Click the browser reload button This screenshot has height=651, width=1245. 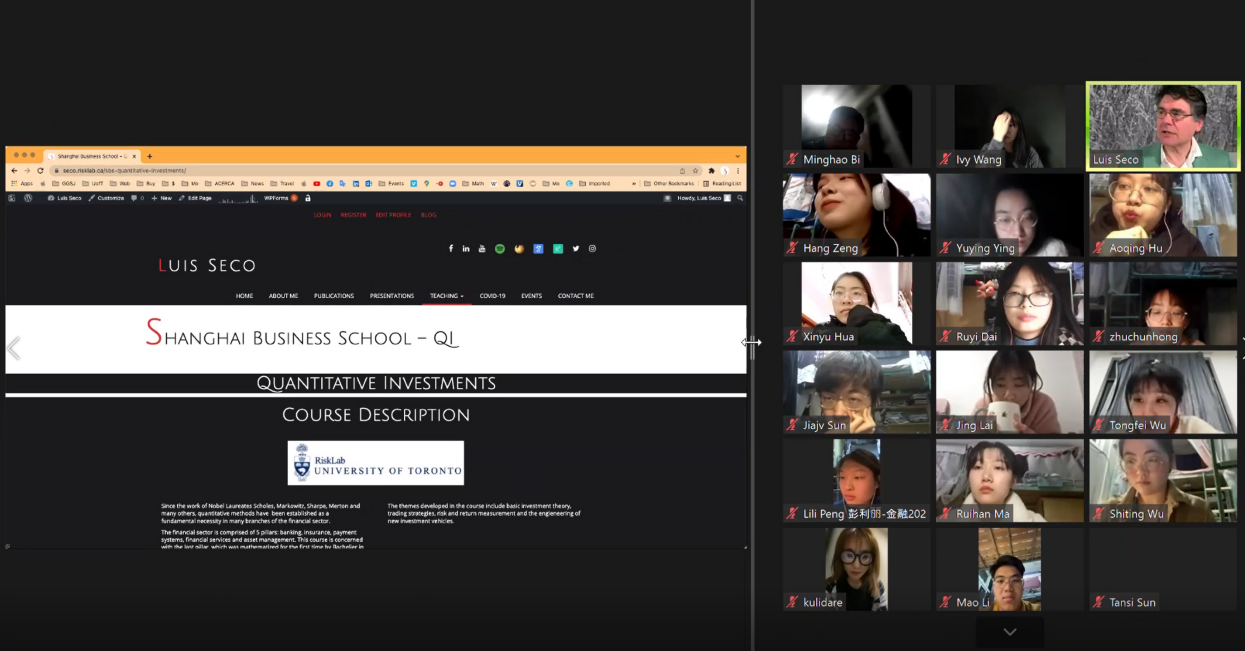tap(40, 171)
